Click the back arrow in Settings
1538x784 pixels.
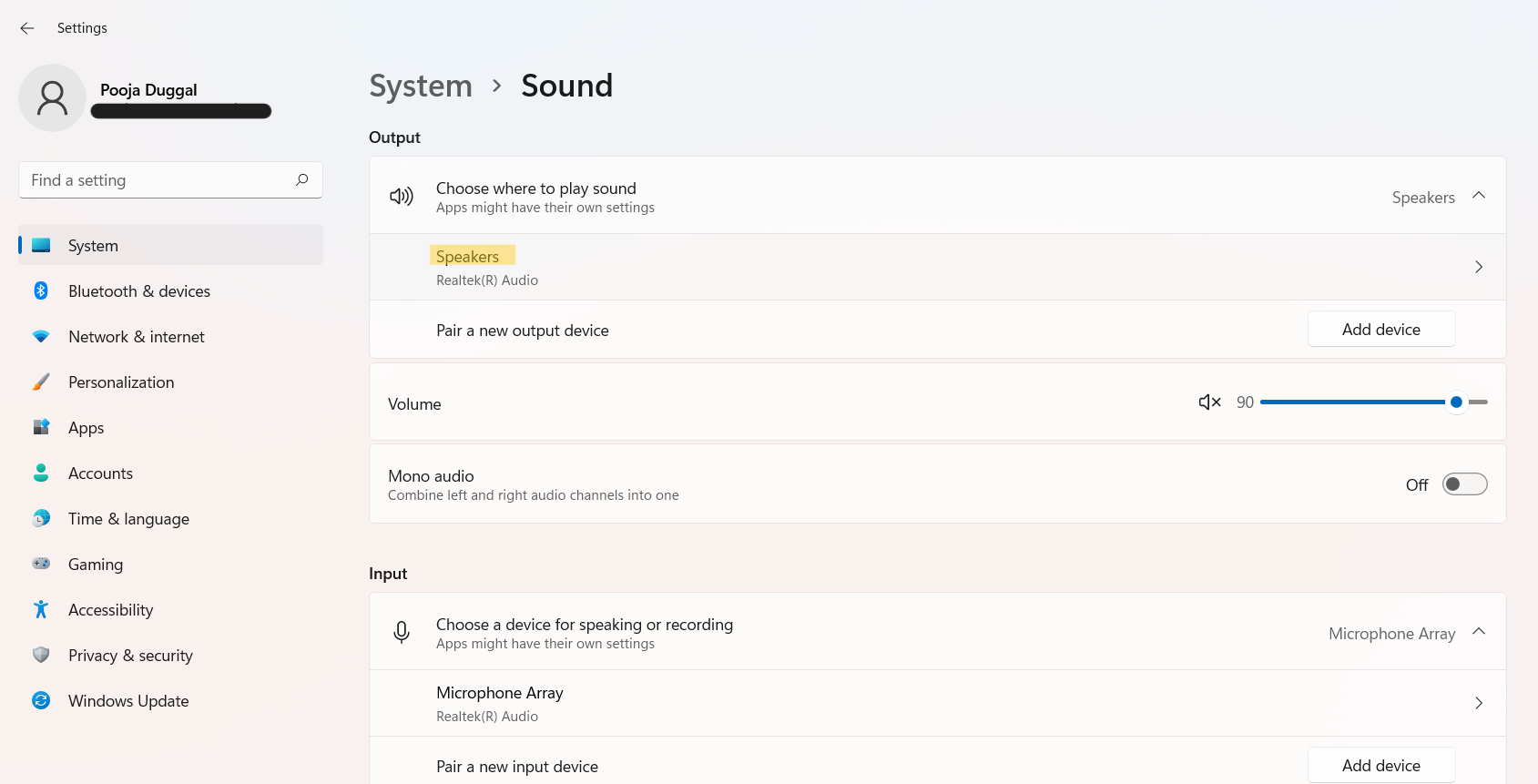pyautogui.click(x=27, y=28)
